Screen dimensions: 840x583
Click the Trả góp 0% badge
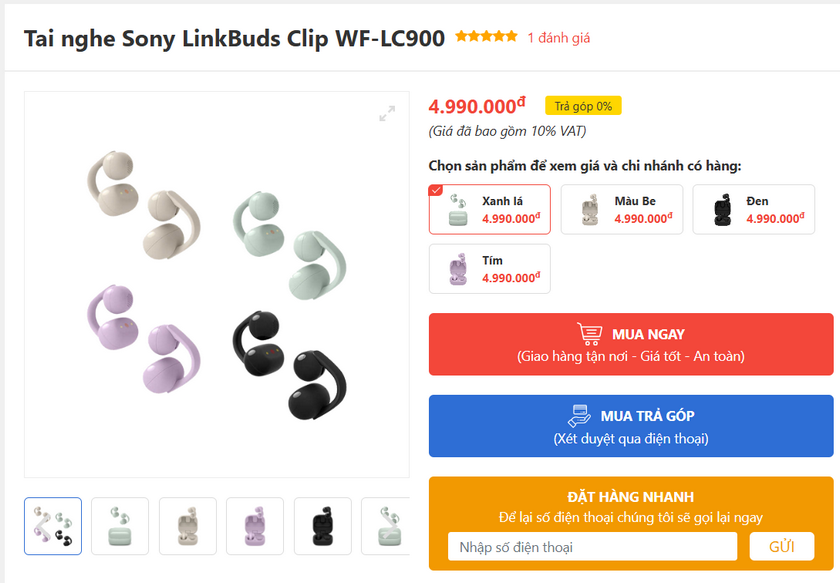click(x=584, y=106)
